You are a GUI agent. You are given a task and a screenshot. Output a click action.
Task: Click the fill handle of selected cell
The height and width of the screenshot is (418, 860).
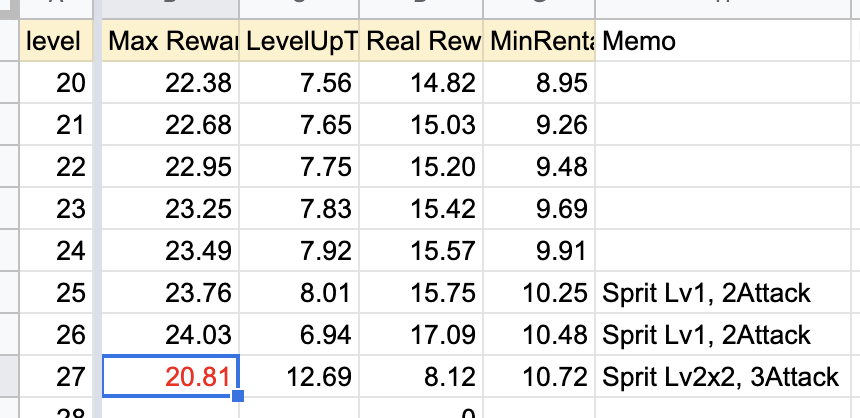pos(238,396)
